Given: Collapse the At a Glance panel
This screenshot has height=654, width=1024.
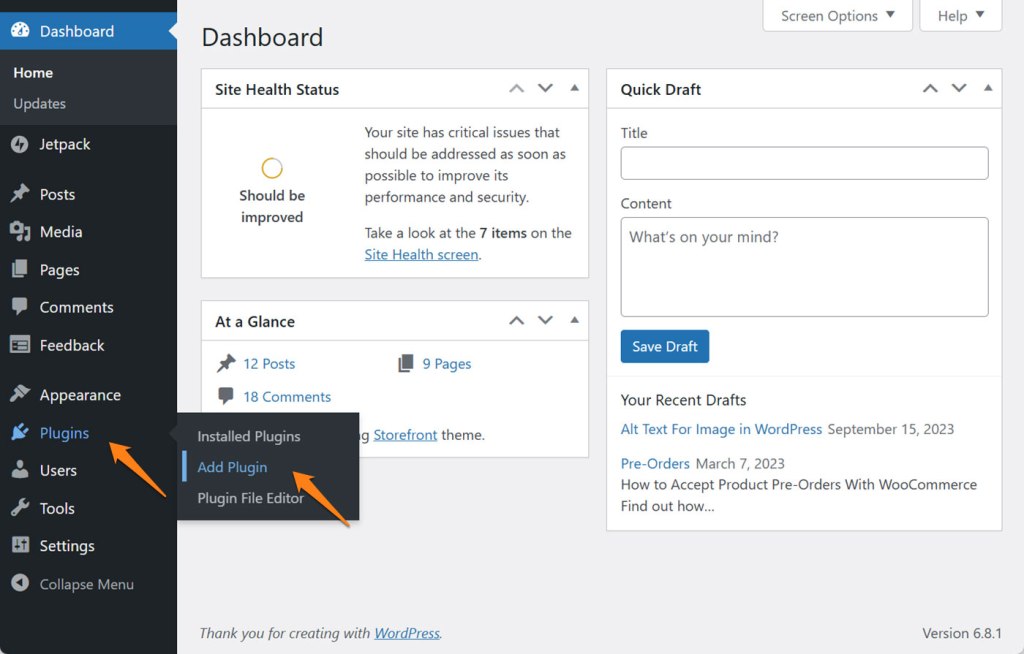Looking at the screenshot, I should point(575,319).
